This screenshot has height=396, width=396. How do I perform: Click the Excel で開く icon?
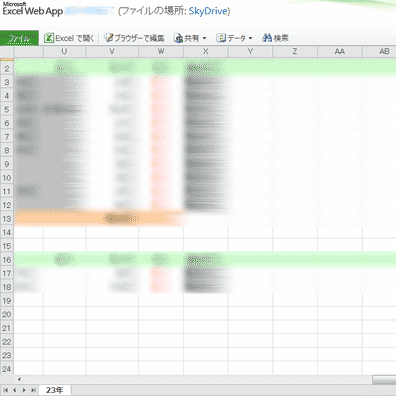click(49, 38)
